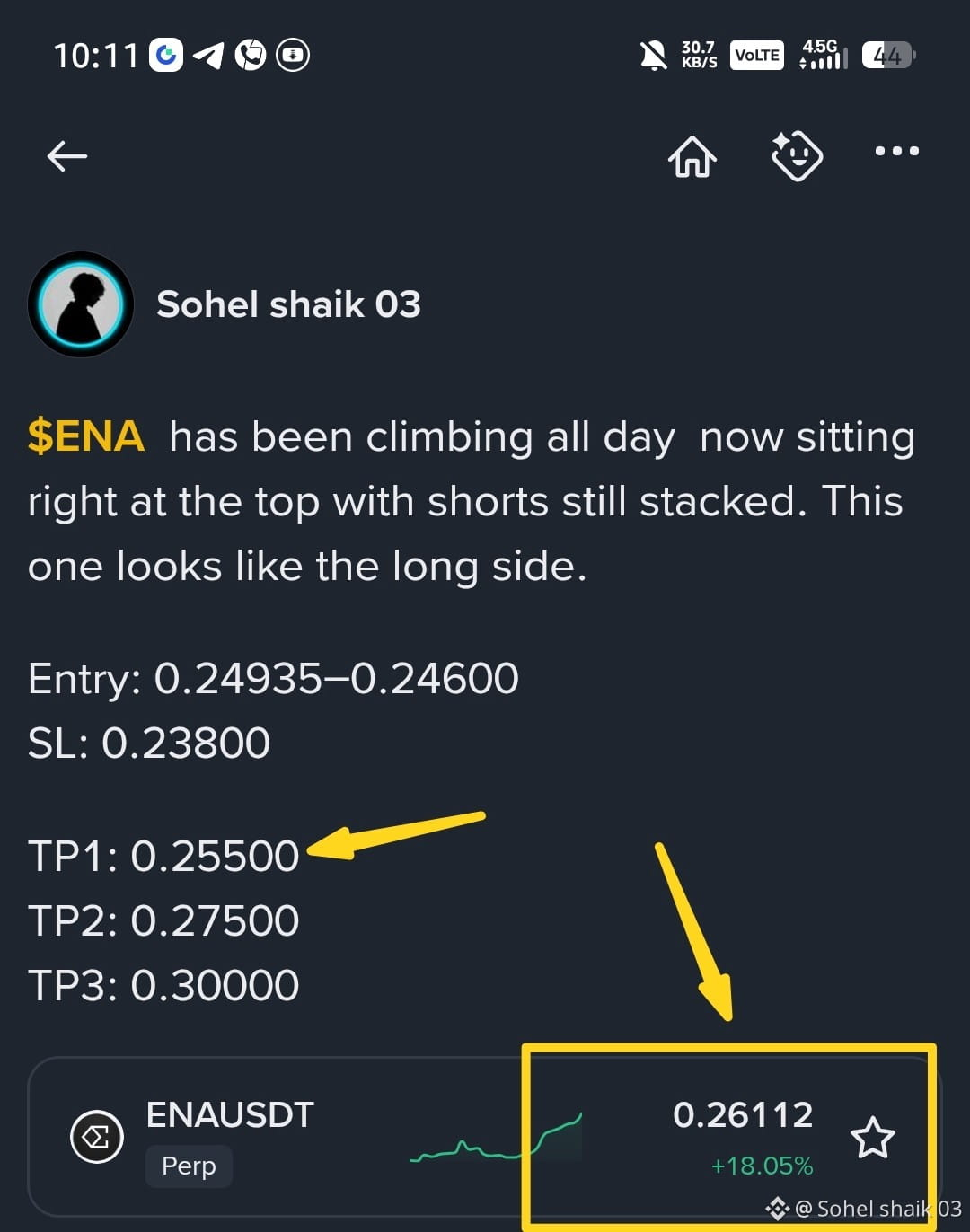The height and width of the screenshot is (1232, 970).
Task: Tap the VoLTE indicator in status bar
Action: (757, 56)
